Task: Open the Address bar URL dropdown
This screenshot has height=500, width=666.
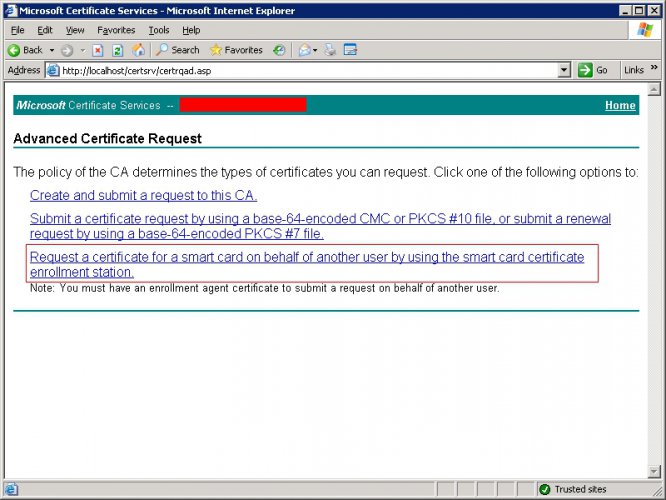Action: click(x=564, y=70)
